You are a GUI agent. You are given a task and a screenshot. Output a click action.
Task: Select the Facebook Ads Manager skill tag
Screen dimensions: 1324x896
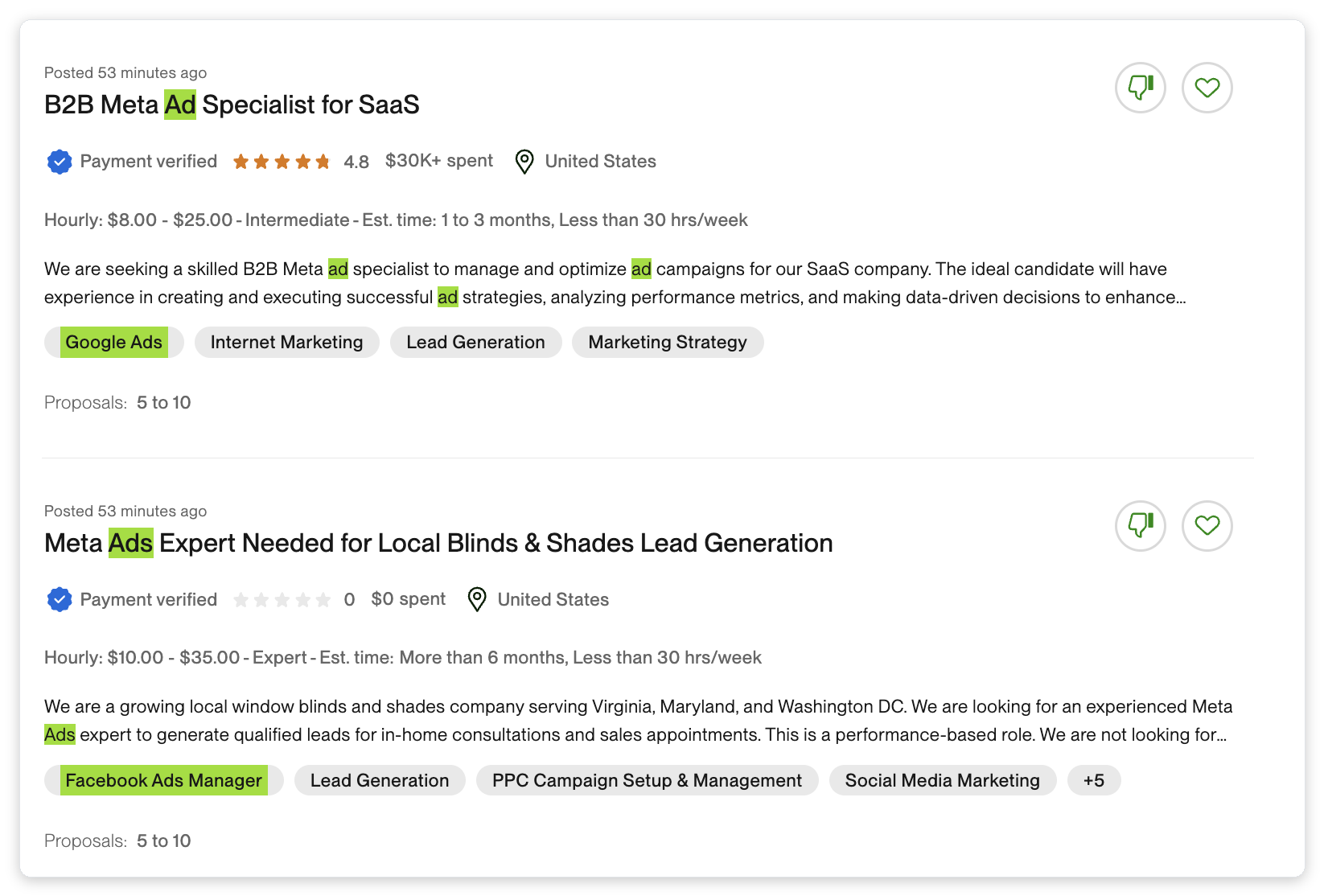point(163,779)
